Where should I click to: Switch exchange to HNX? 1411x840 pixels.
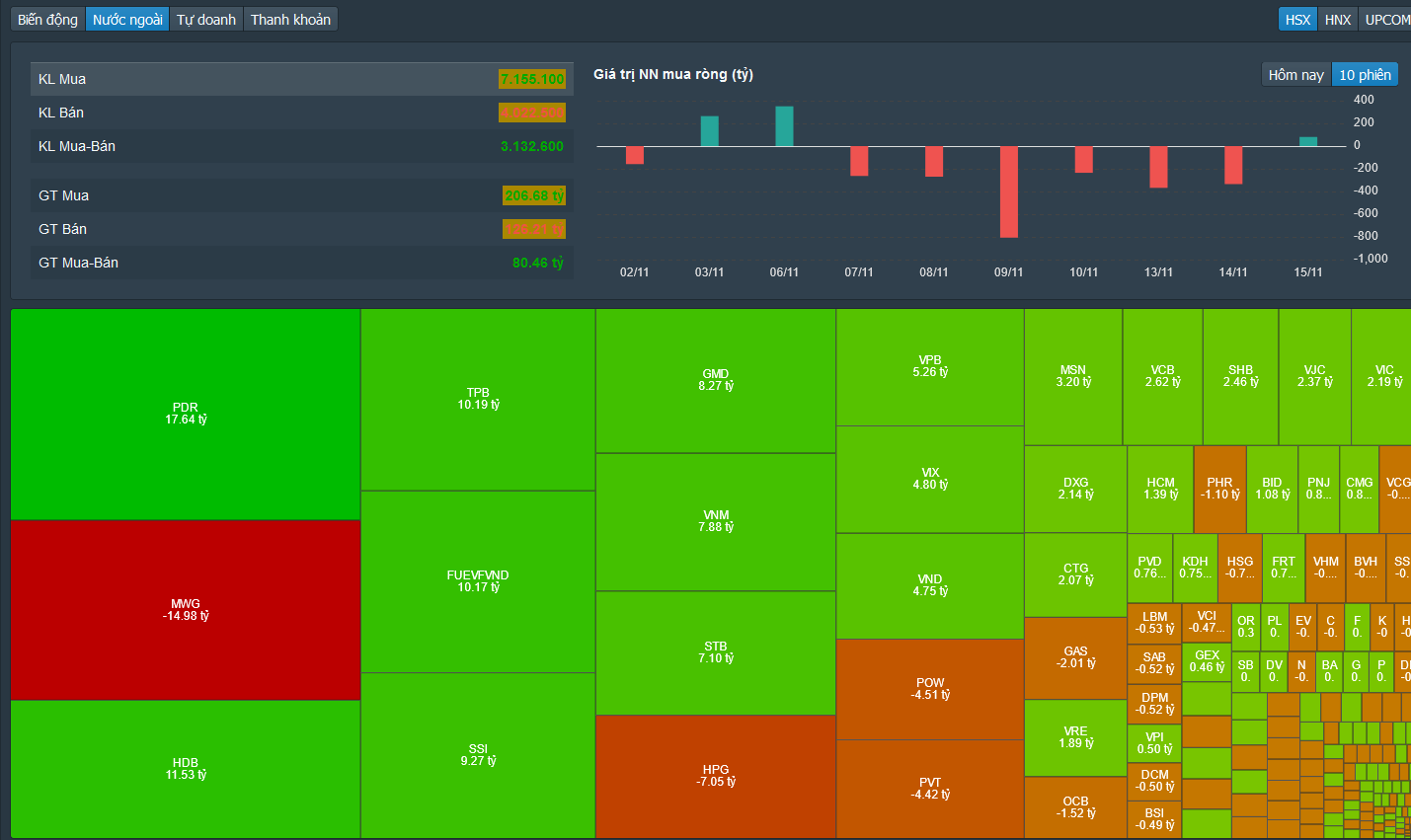(1338, 19)
